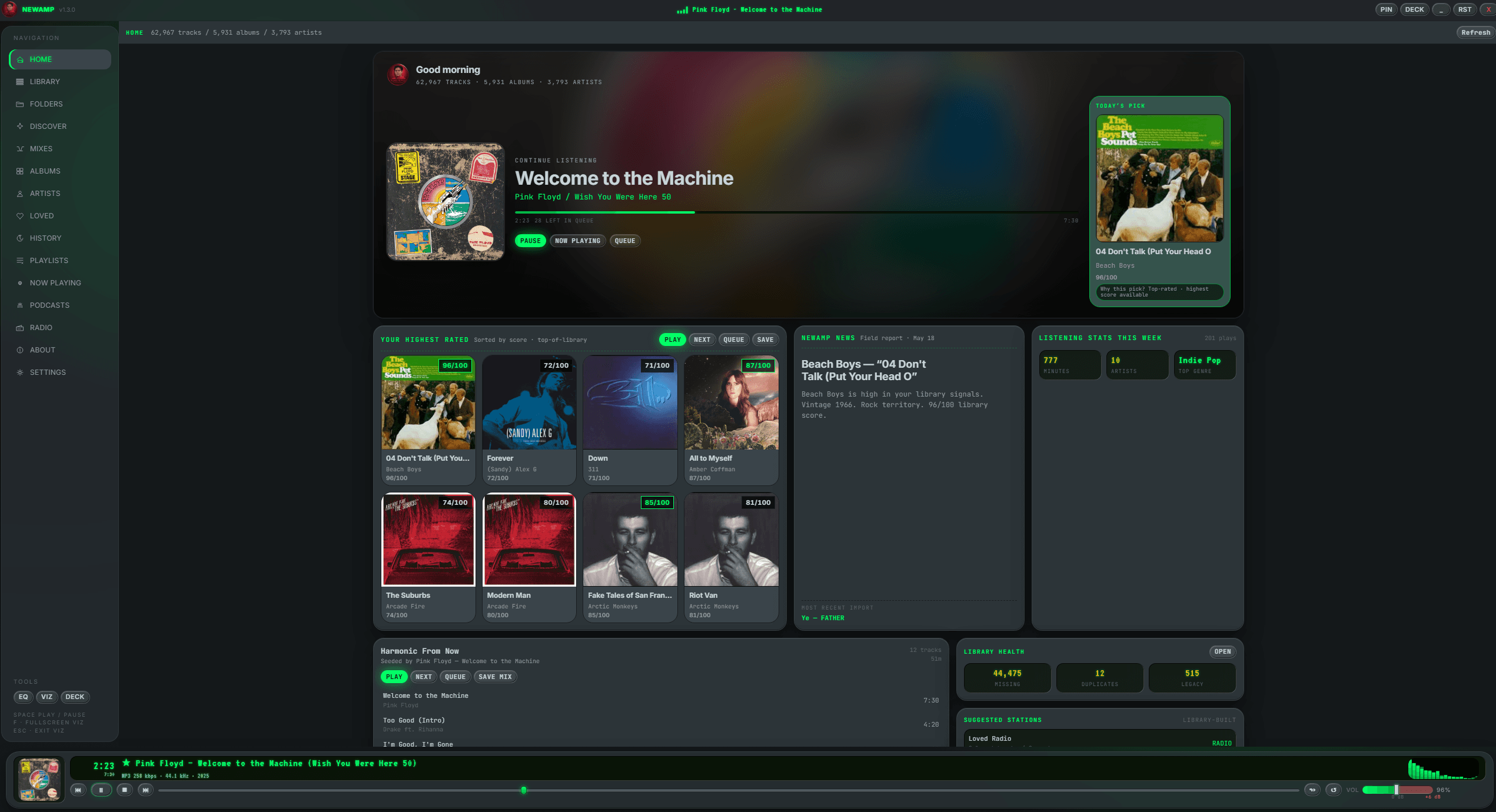Image resolution: width=1496 pixels, height=812 pixels.
Task: Click the spectrum visualizer in player bar
Action: pos(1443,769)
